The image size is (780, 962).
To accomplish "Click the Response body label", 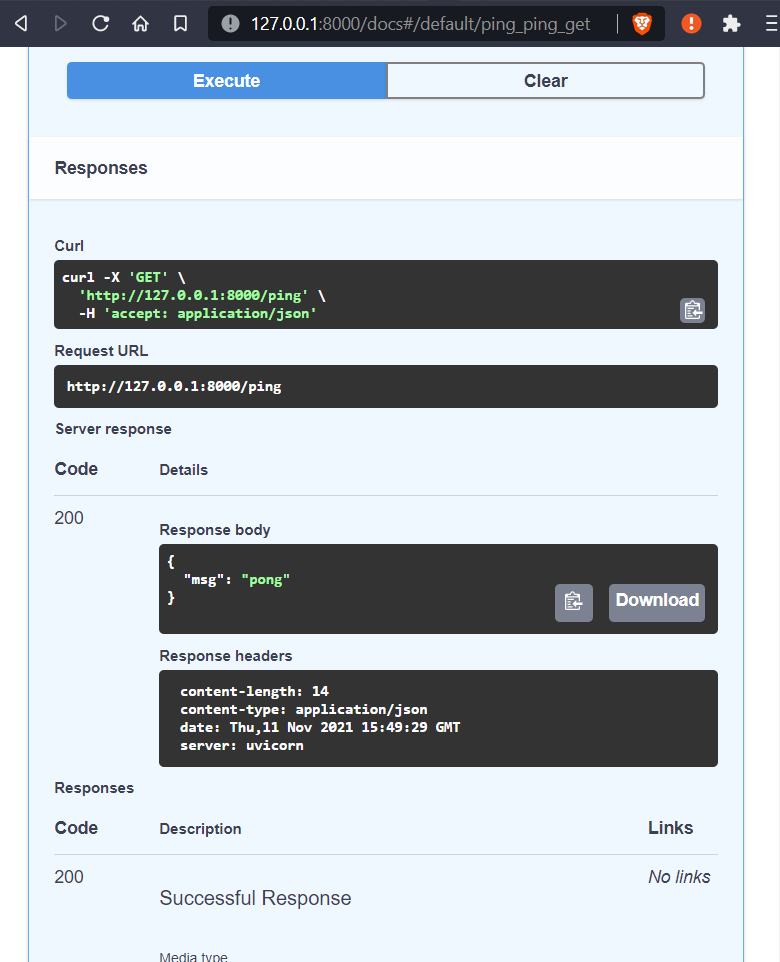I will [x=215, y=530].
